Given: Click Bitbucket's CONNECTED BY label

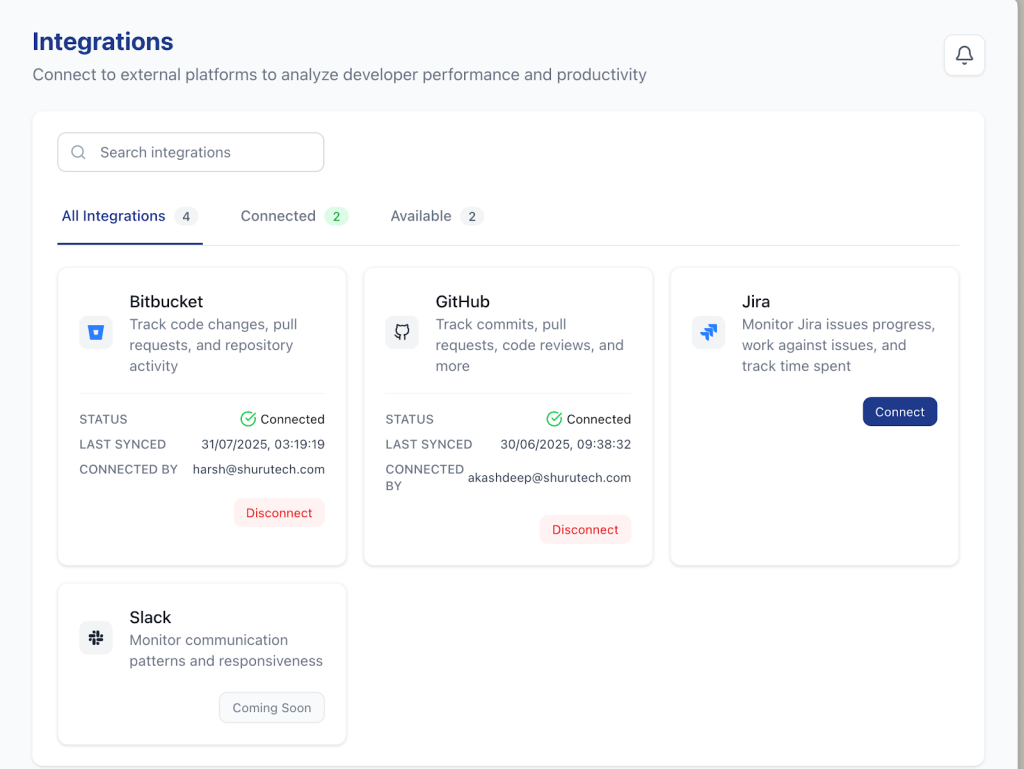Looking at the screenshot, I should (x=129, y=469).
